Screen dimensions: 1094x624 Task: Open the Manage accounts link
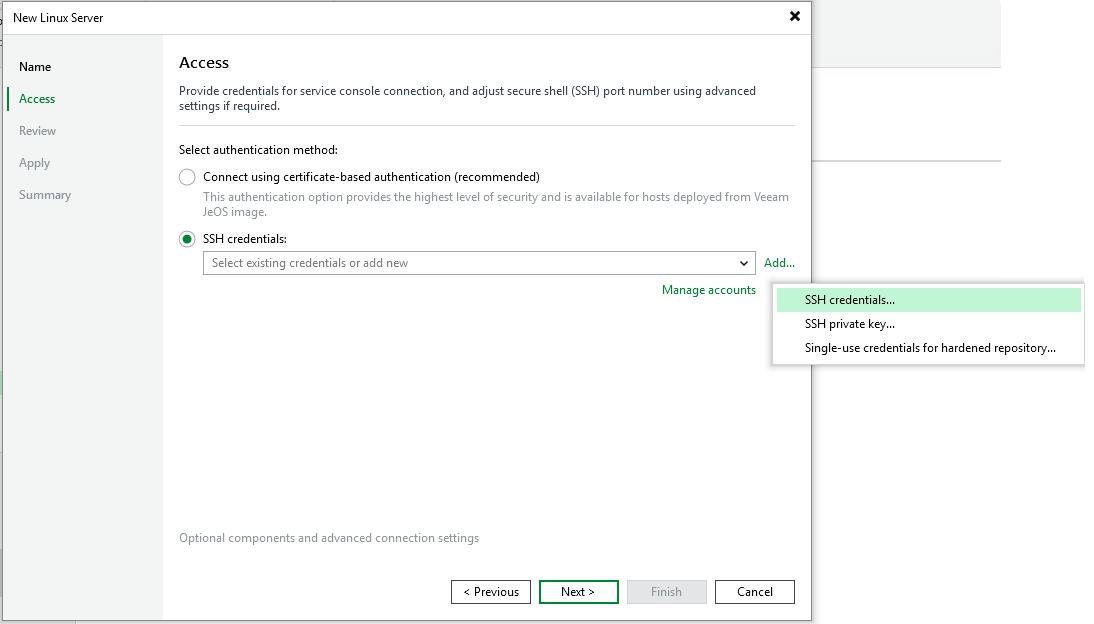708,290
